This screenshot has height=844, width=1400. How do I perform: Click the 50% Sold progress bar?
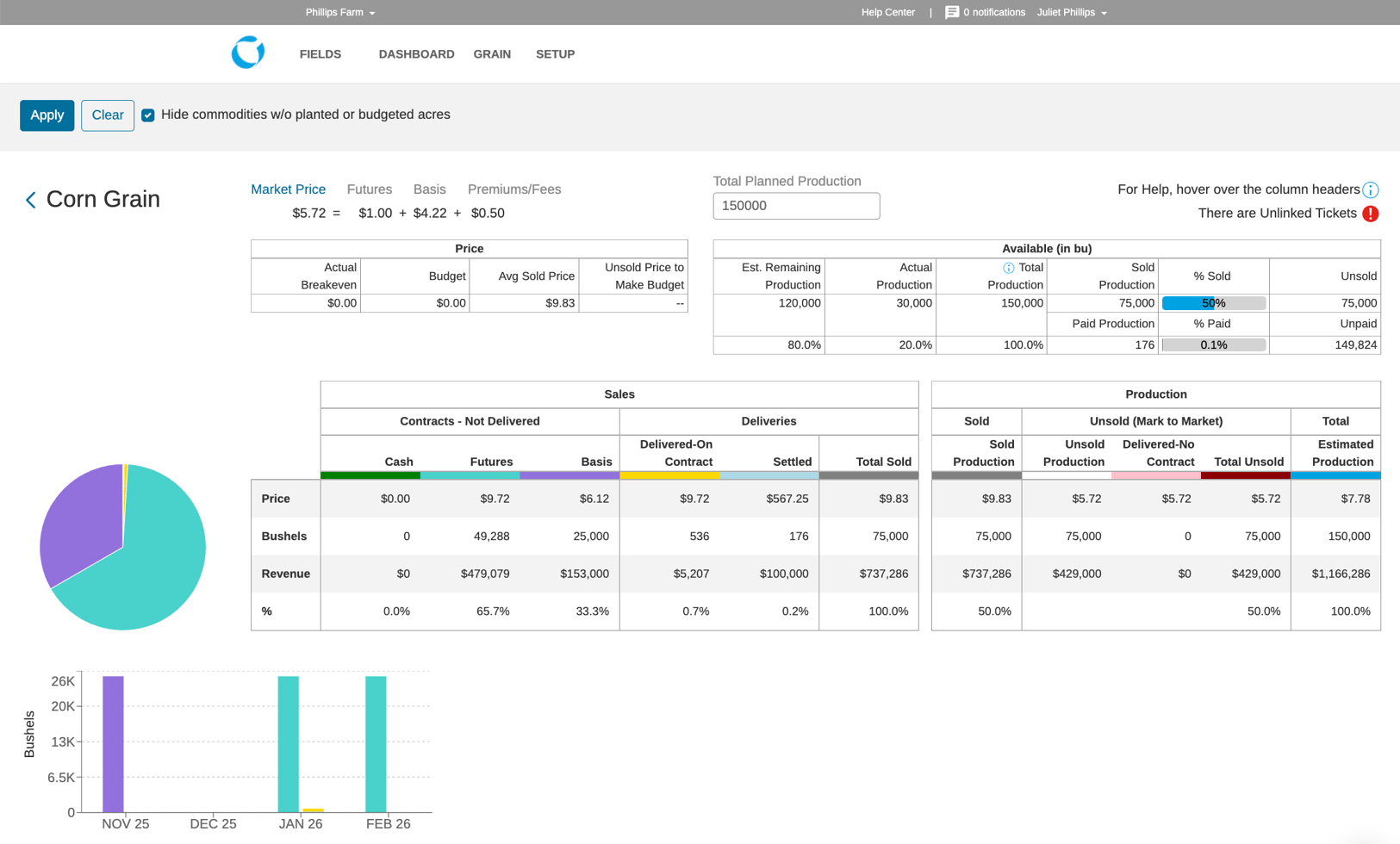coord(1213,303)
